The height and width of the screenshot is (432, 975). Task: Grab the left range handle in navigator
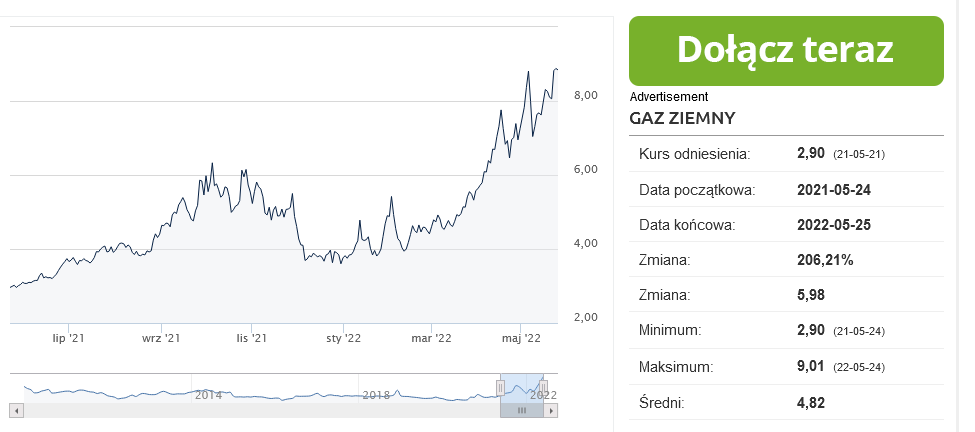(x=501, y=386)
